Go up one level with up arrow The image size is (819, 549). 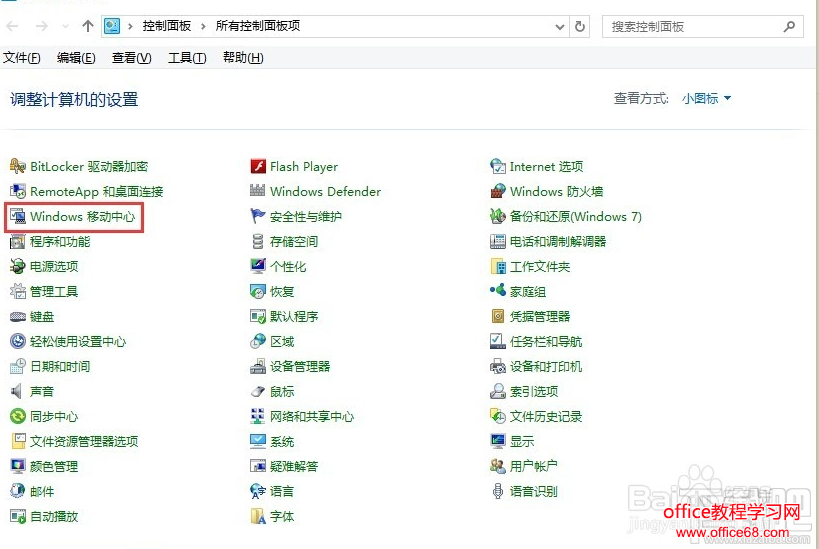coord(88,26)
